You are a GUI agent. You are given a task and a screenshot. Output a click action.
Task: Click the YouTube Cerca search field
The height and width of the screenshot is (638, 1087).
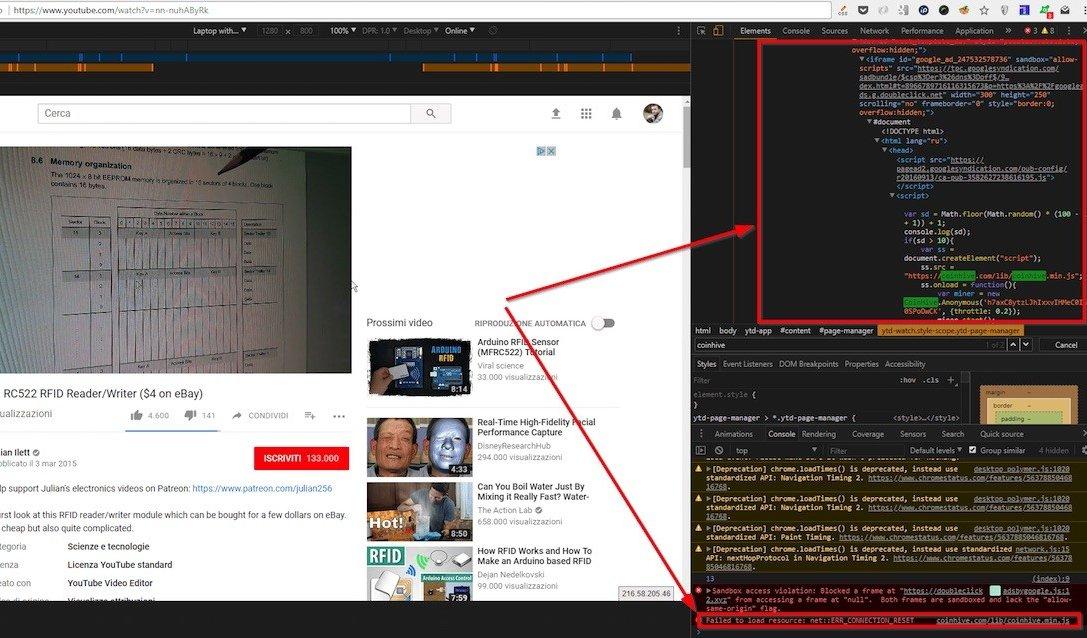coord(224,113)
